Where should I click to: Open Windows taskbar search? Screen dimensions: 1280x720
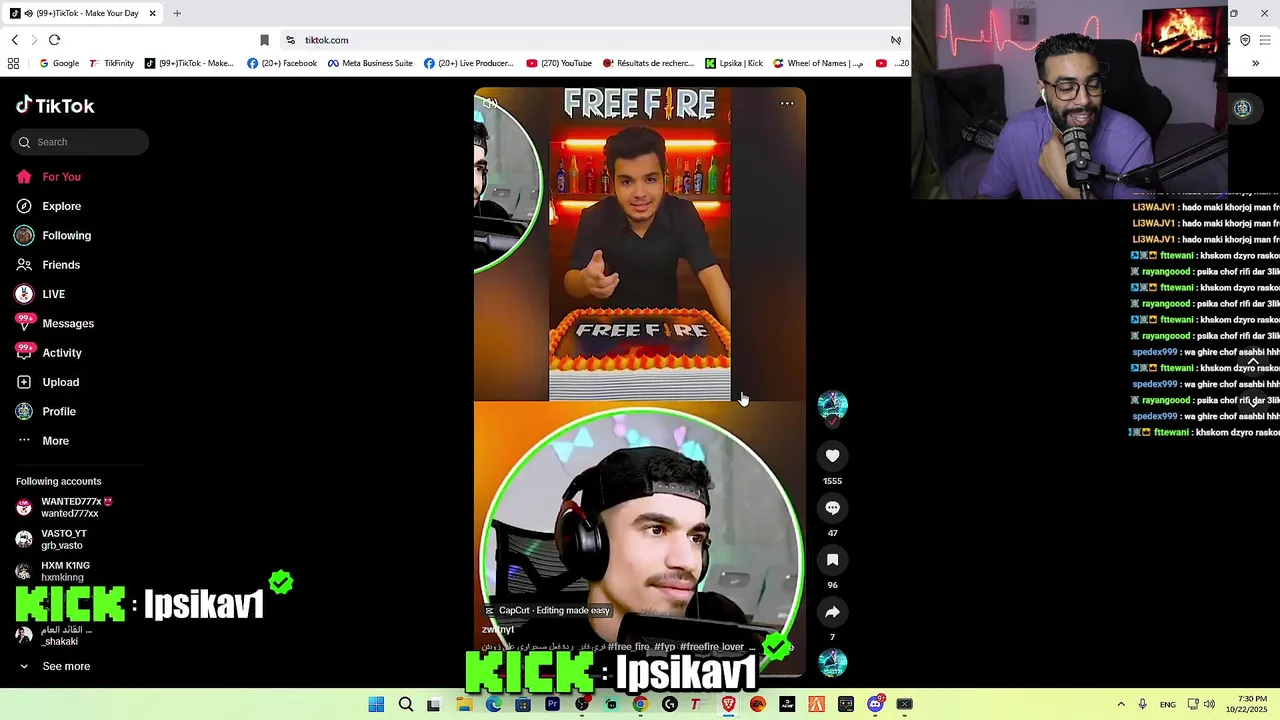tap(406, 704)
